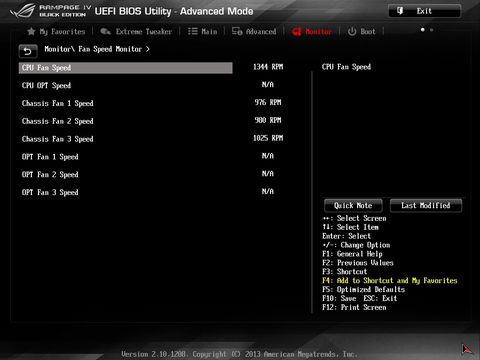Image resolution: width=480 pixels, height=360 pixels.
Task: Click N/A value for OPT Fan 3 Speed
Action: (268, 192)
